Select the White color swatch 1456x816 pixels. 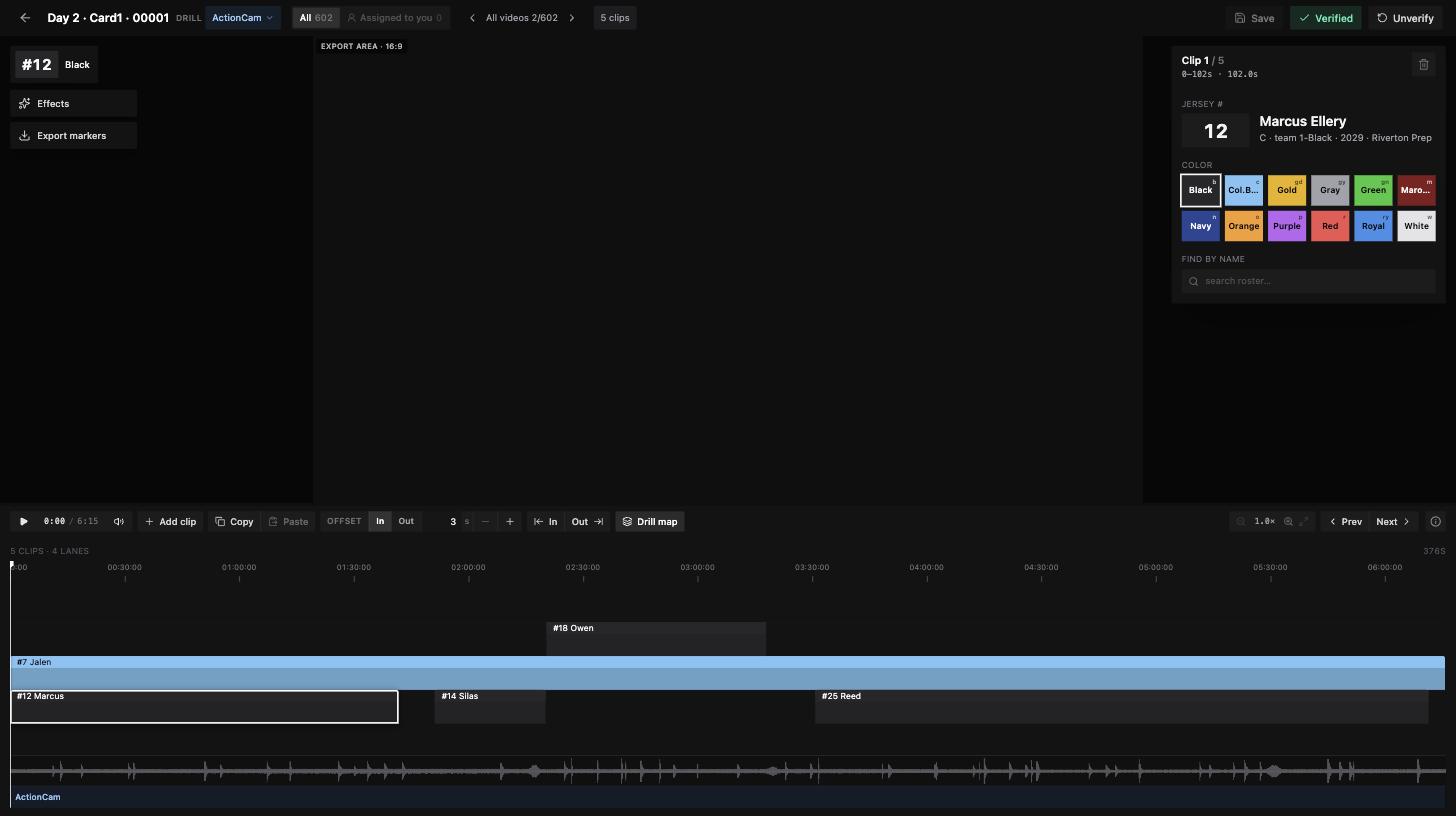point(1416,226)
